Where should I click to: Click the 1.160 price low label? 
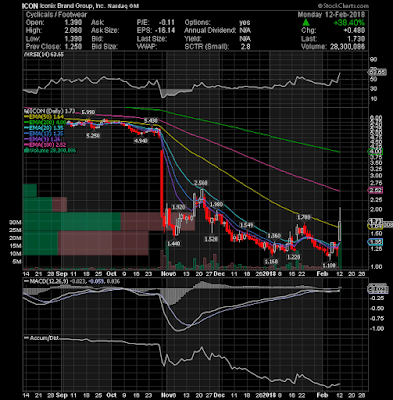click(x=271, y=261)
